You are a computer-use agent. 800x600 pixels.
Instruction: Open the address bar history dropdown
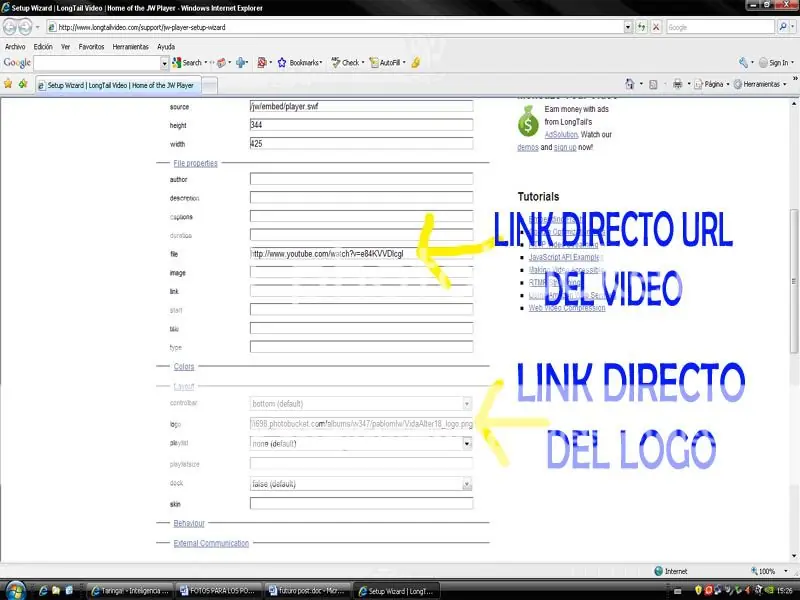[628, 27]
